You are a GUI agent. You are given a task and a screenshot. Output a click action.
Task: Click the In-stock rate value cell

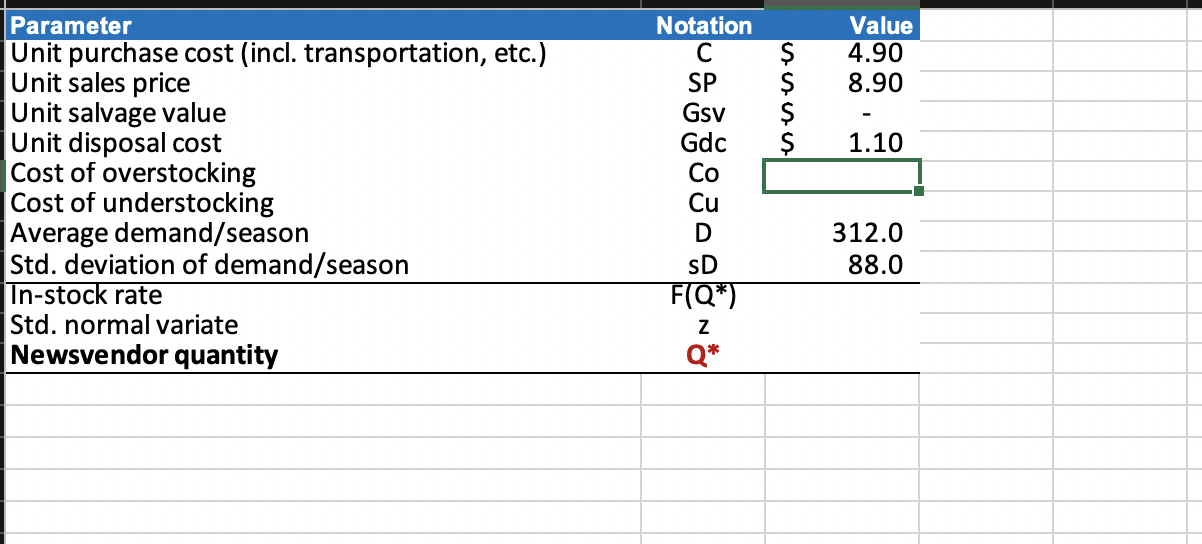(841, 295)
